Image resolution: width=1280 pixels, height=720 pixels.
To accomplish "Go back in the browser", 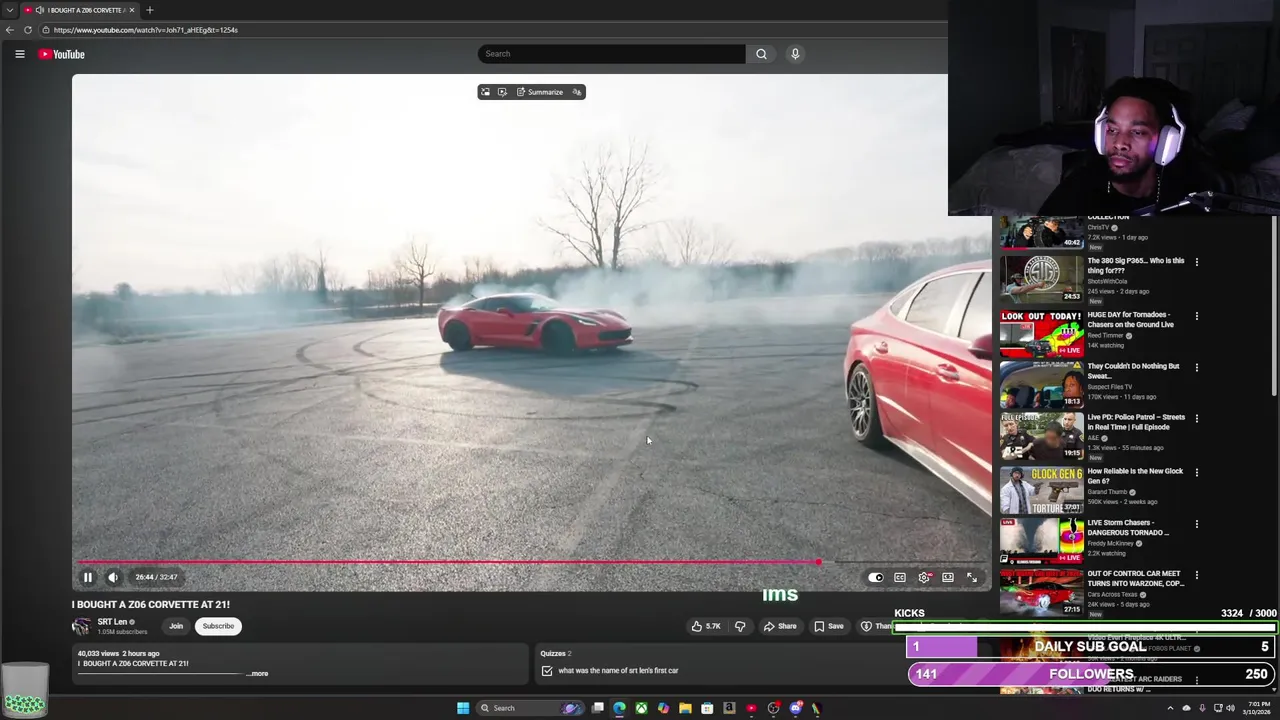I will tap(10, 30).
